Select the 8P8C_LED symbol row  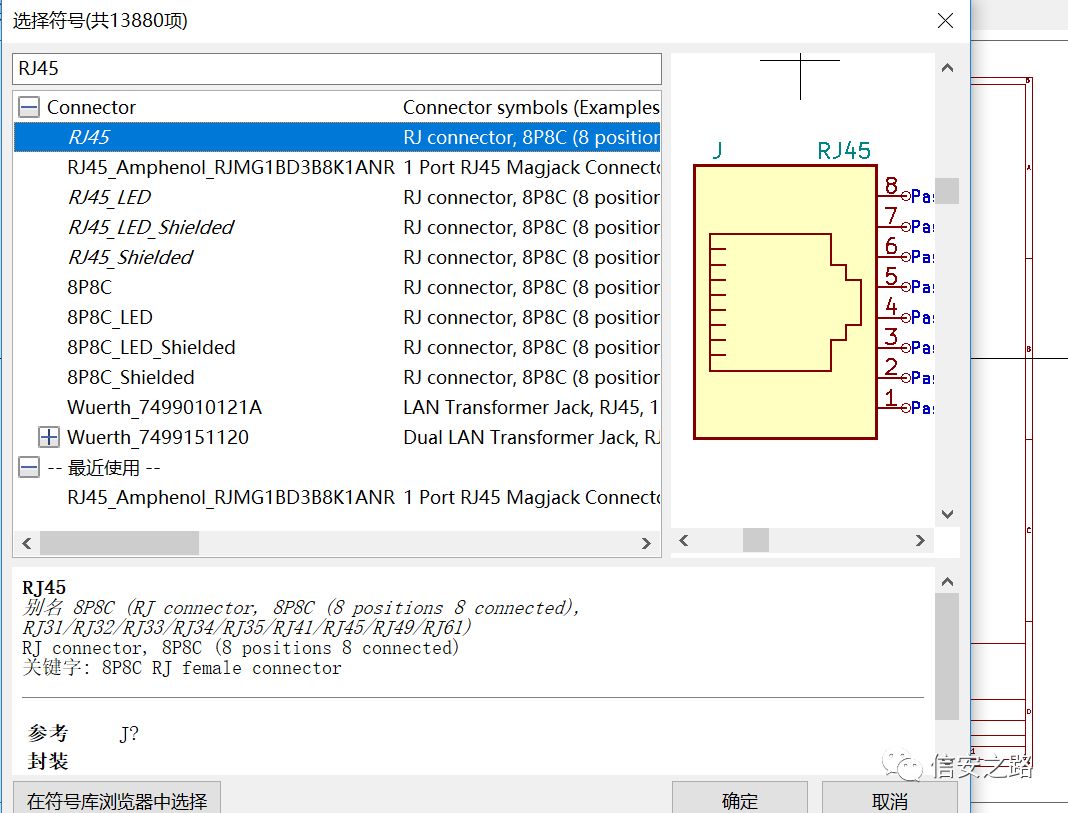(110, 317)
